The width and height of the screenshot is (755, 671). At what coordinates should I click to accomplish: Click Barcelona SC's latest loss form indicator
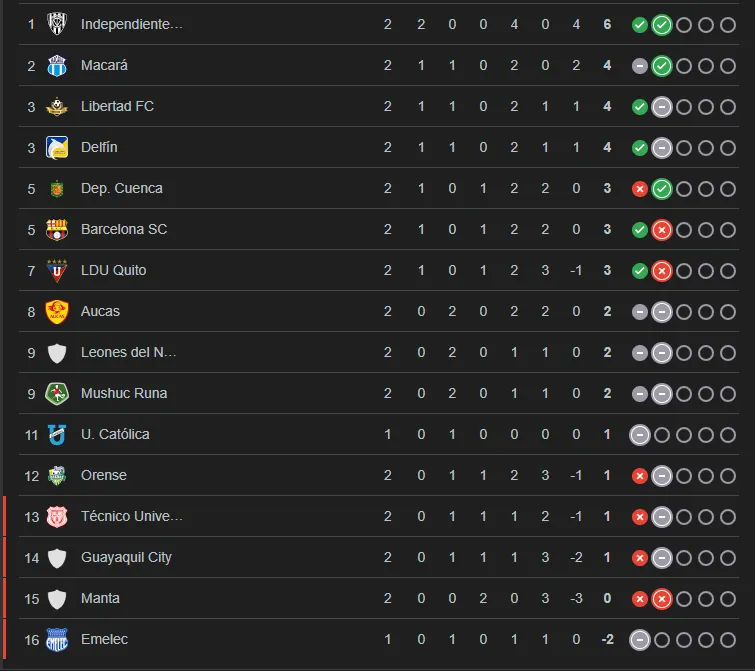(x=661, y=229)
